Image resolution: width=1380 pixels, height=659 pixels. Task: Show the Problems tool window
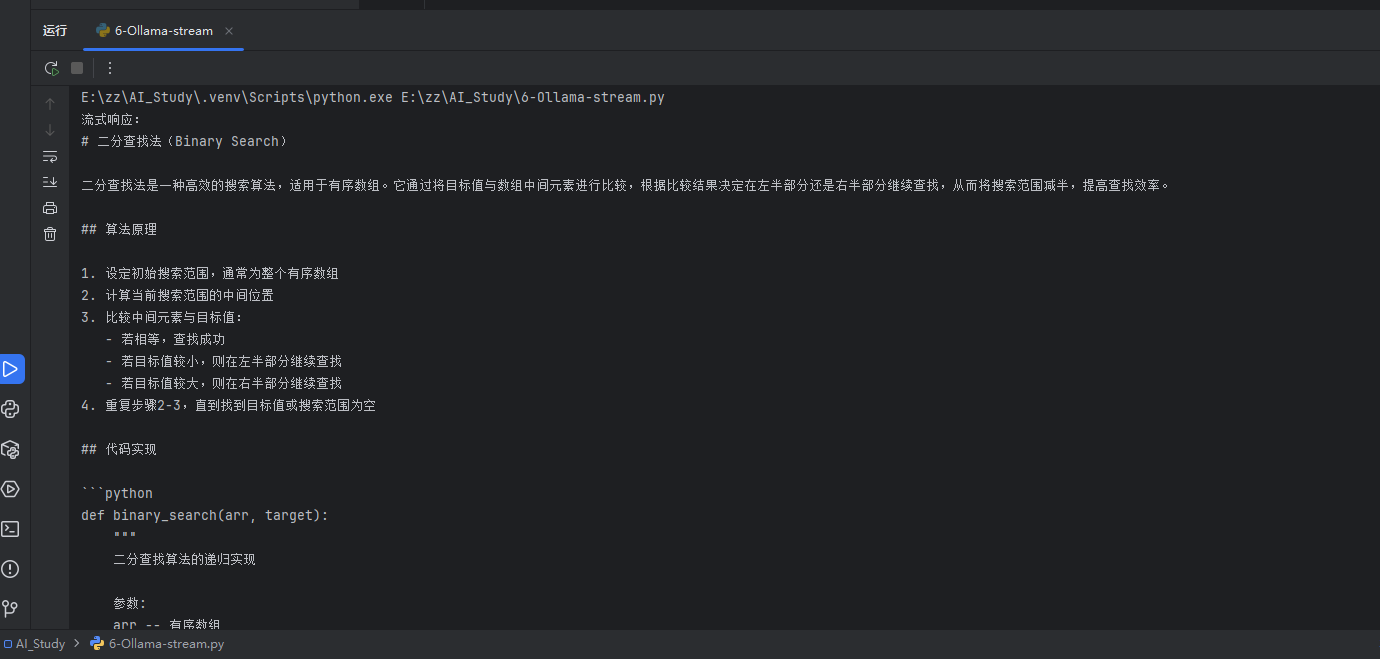[11, 569]
